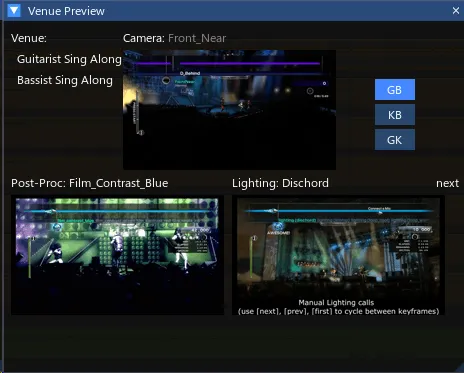Select the KB button

point(395,115)
